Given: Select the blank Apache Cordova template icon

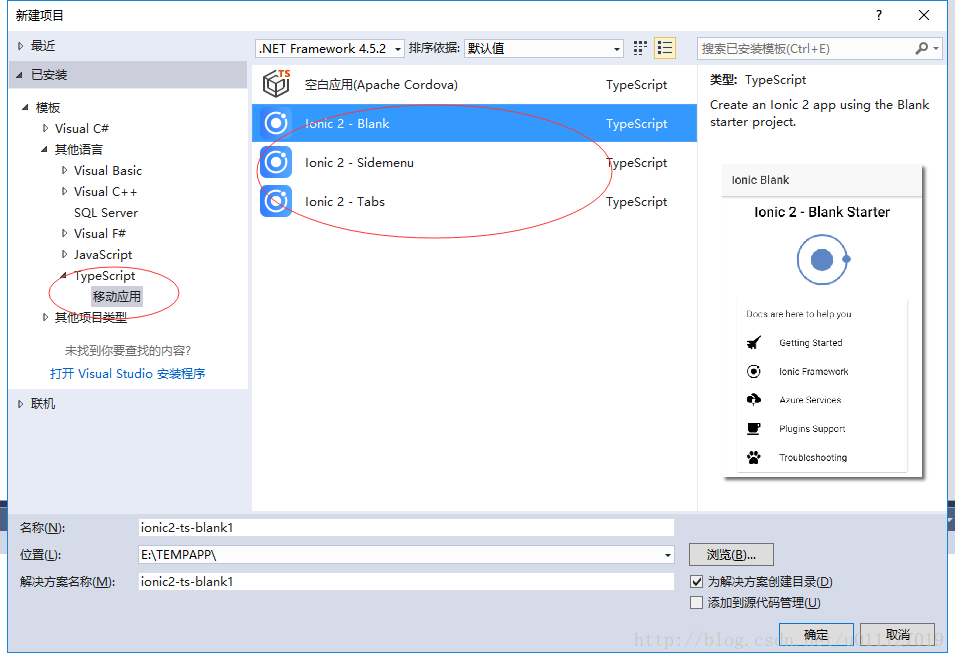Looking at the screenshot, I should pyautogui.click(x=276, y=84).
